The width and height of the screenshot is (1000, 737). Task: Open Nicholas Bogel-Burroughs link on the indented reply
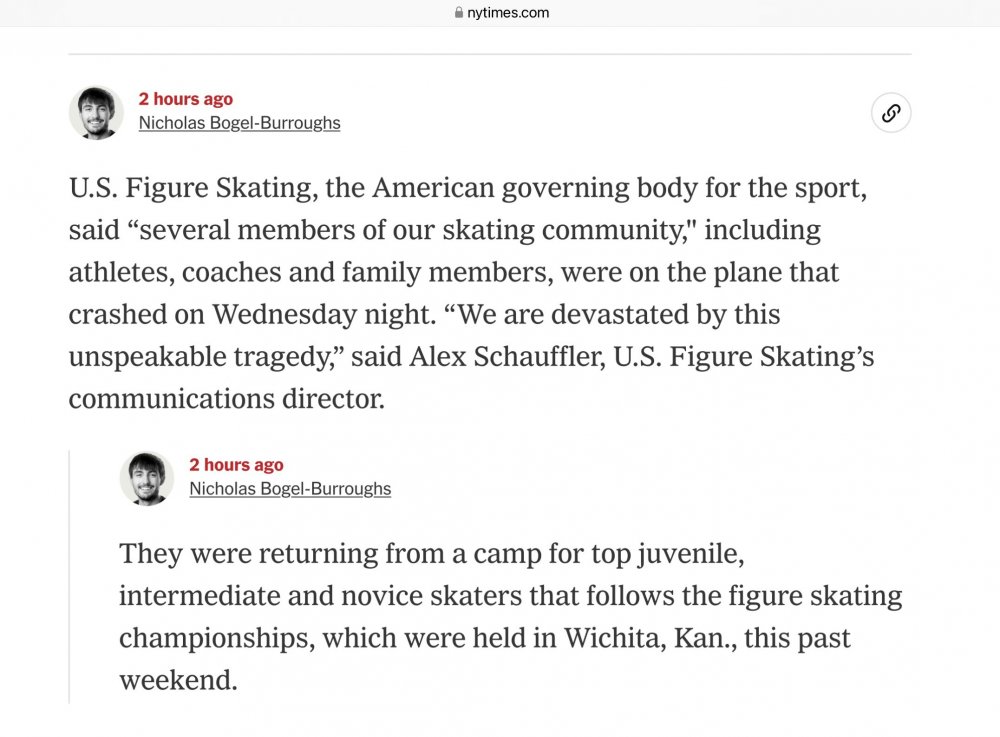pos(290,489)
